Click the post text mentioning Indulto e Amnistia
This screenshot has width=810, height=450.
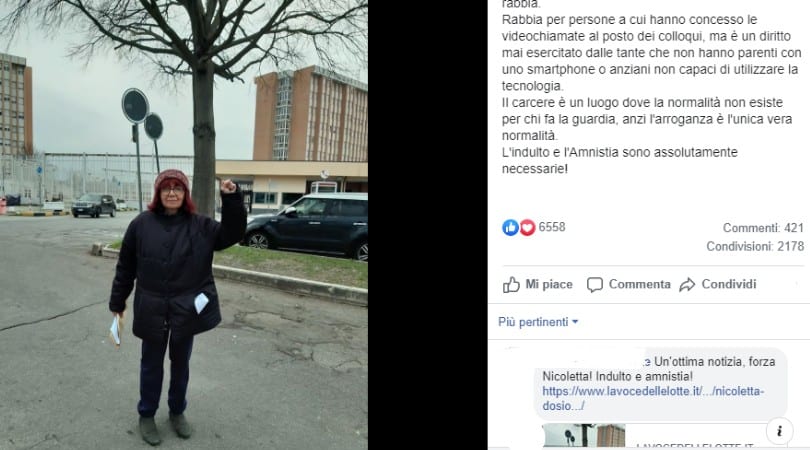(x=620, y=161)
